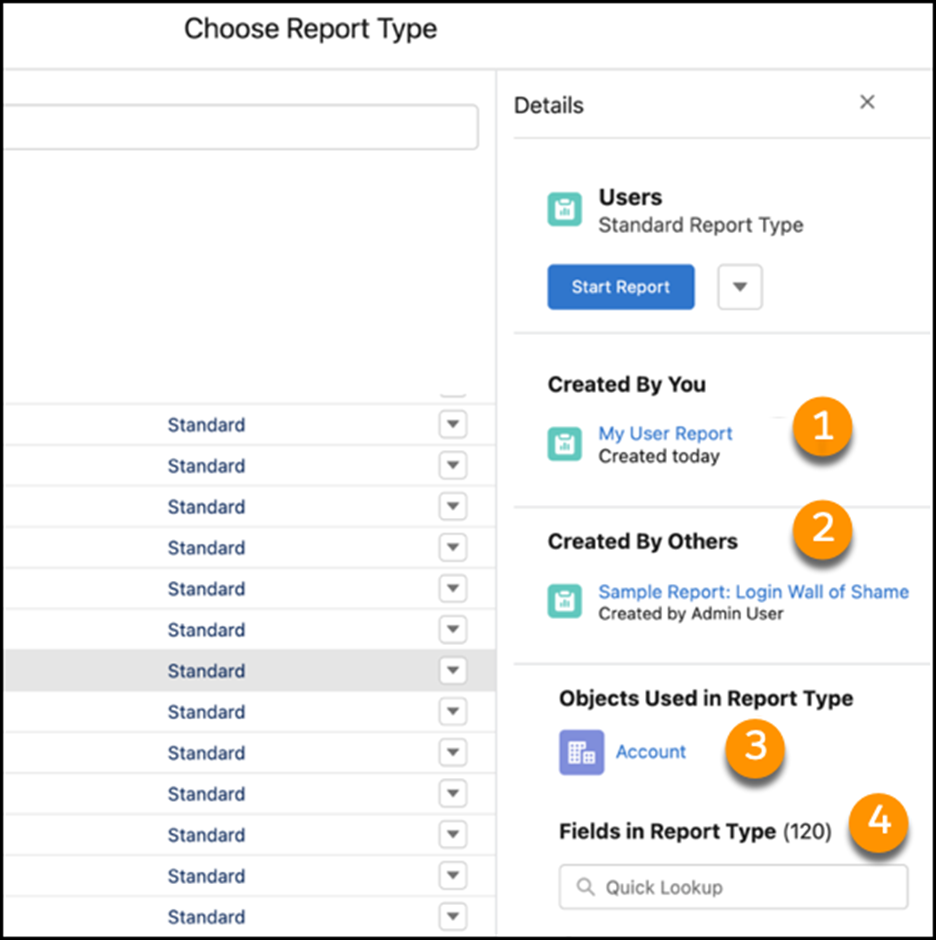This screenshot has width=936, height=940.
Task: Follow the Account object link
Action: tap(651, 752)
